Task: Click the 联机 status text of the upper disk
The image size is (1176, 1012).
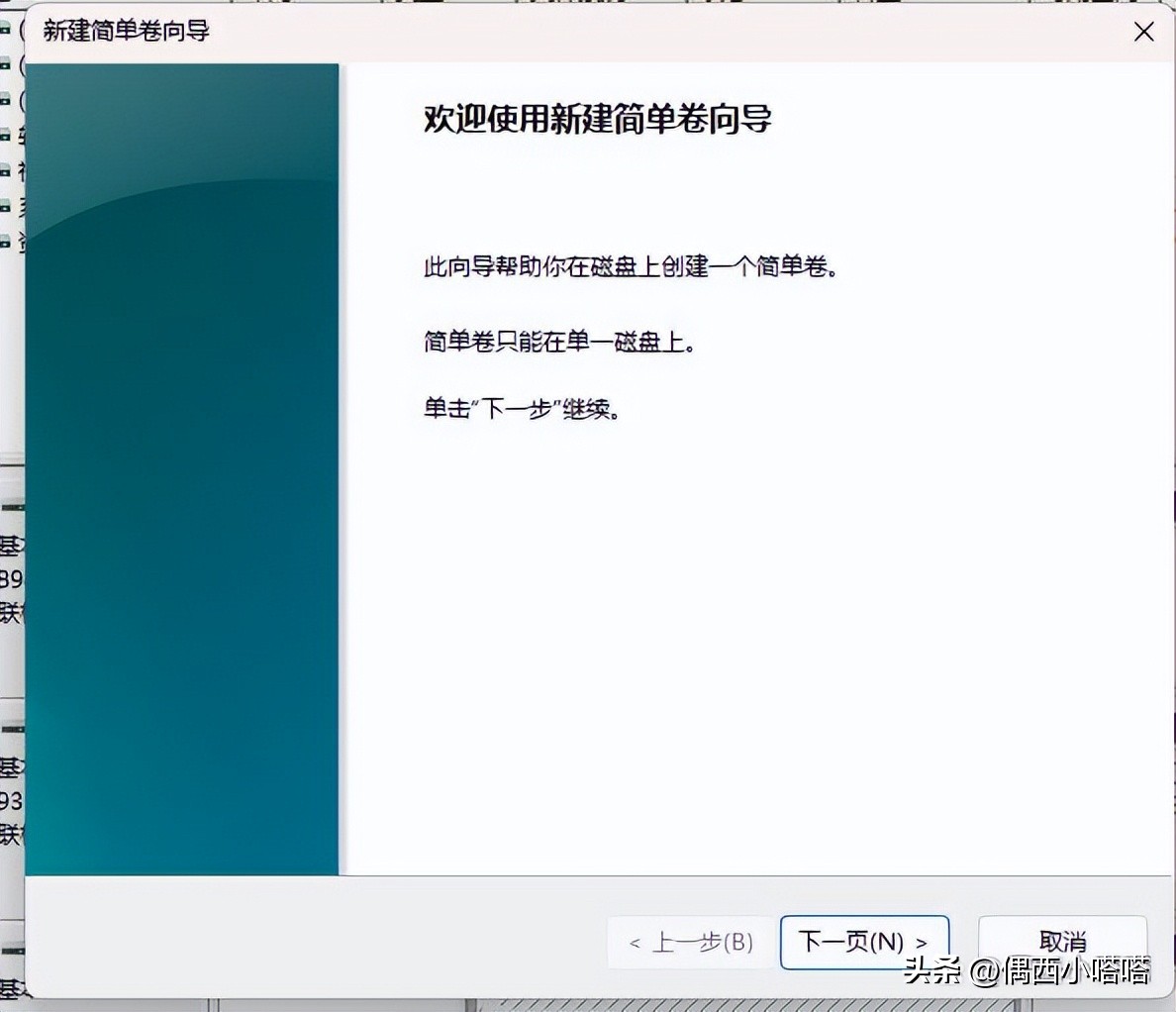Action: click(x=8, y=609)
